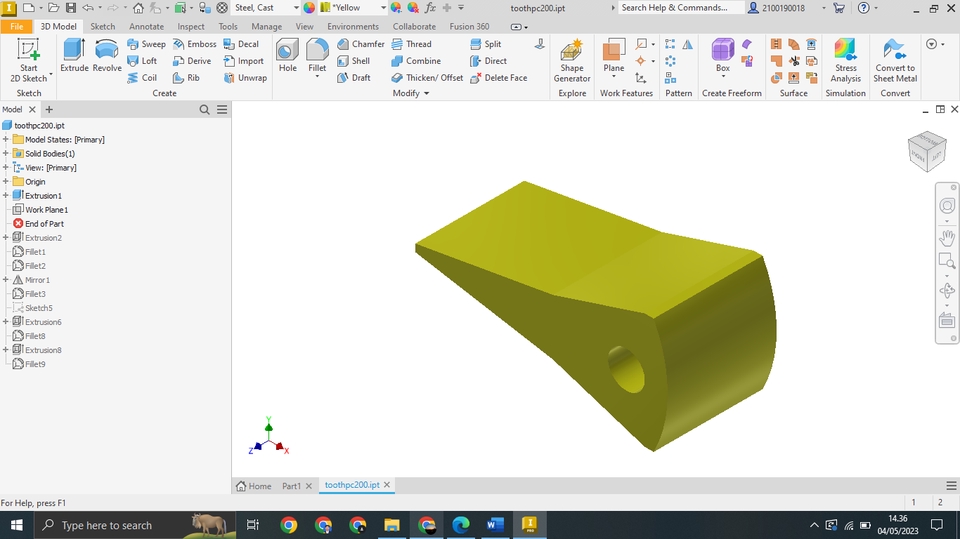Add a new browser panel tab
The width and height of the screenshot is (960, 539).
[49, 110]
